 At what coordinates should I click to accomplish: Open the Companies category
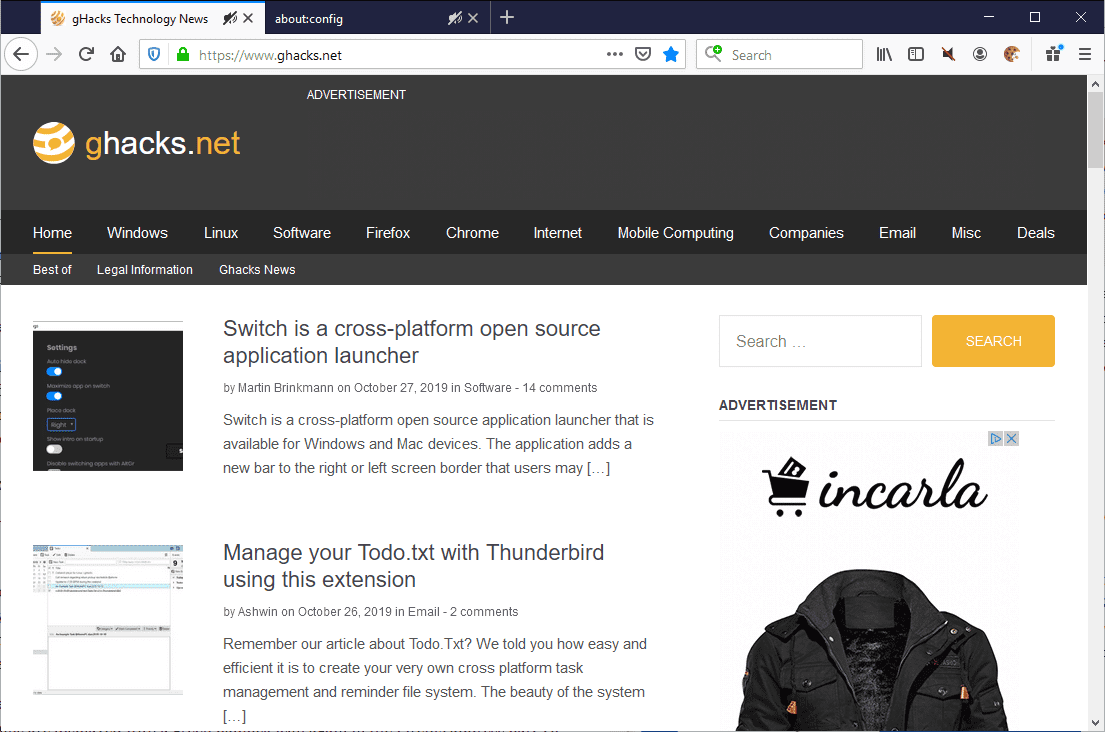pyautogui.click(x=806, y=232)
